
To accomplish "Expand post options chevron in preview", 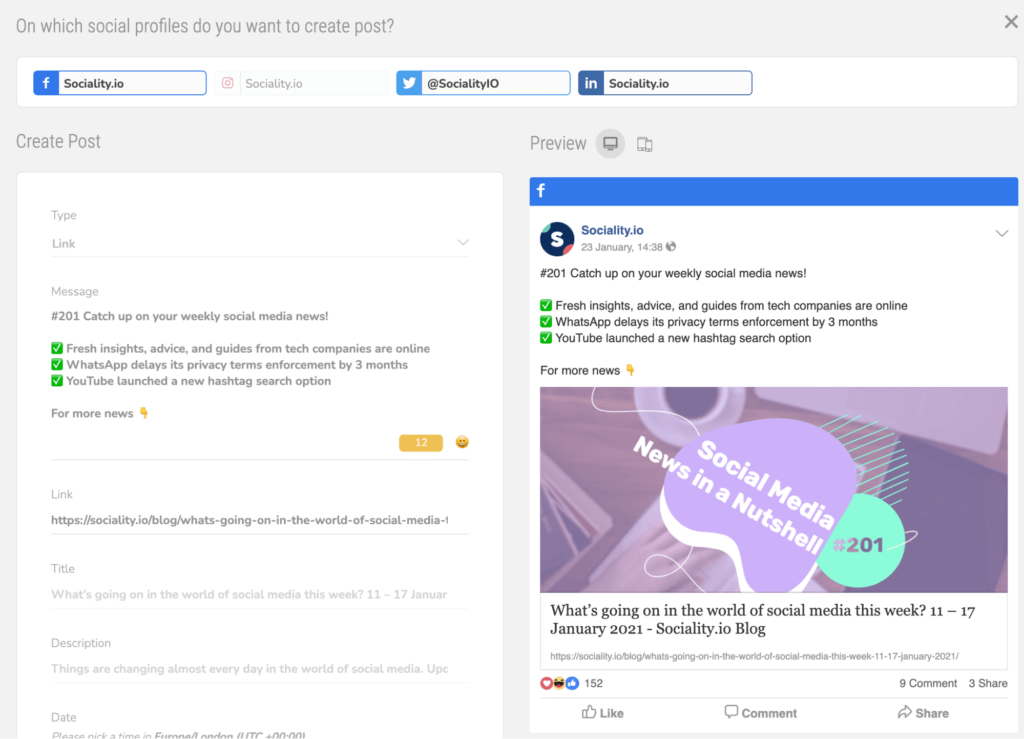I will click(x=1001, y=233).
